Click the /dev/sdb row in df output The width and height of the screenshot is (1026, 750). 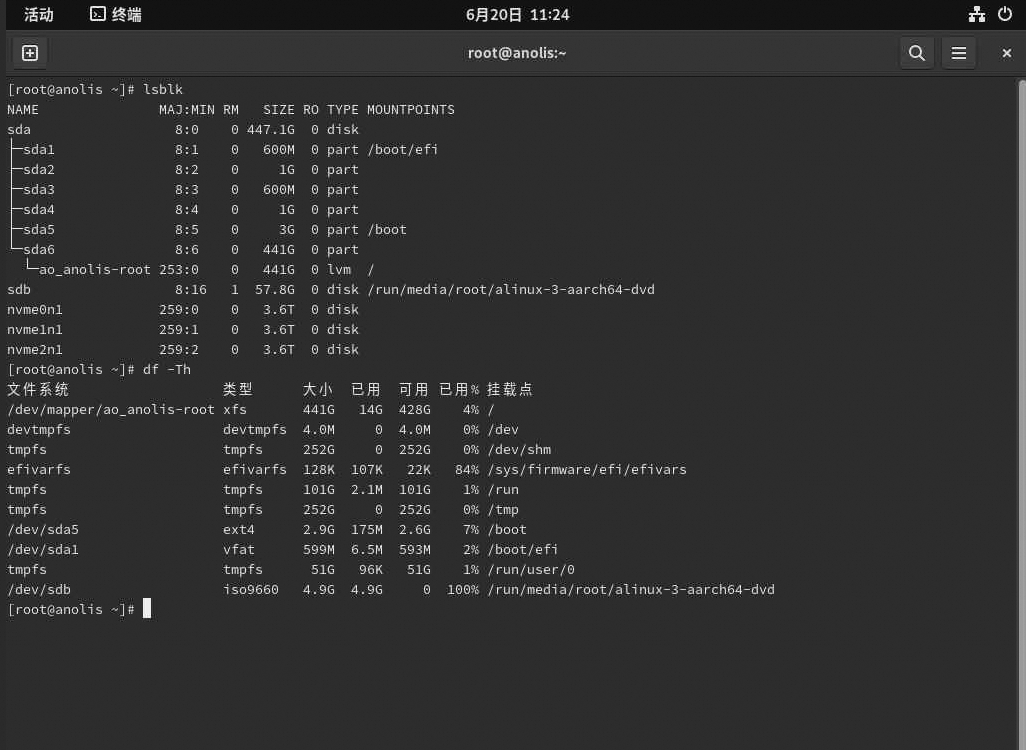coord(39,589)
